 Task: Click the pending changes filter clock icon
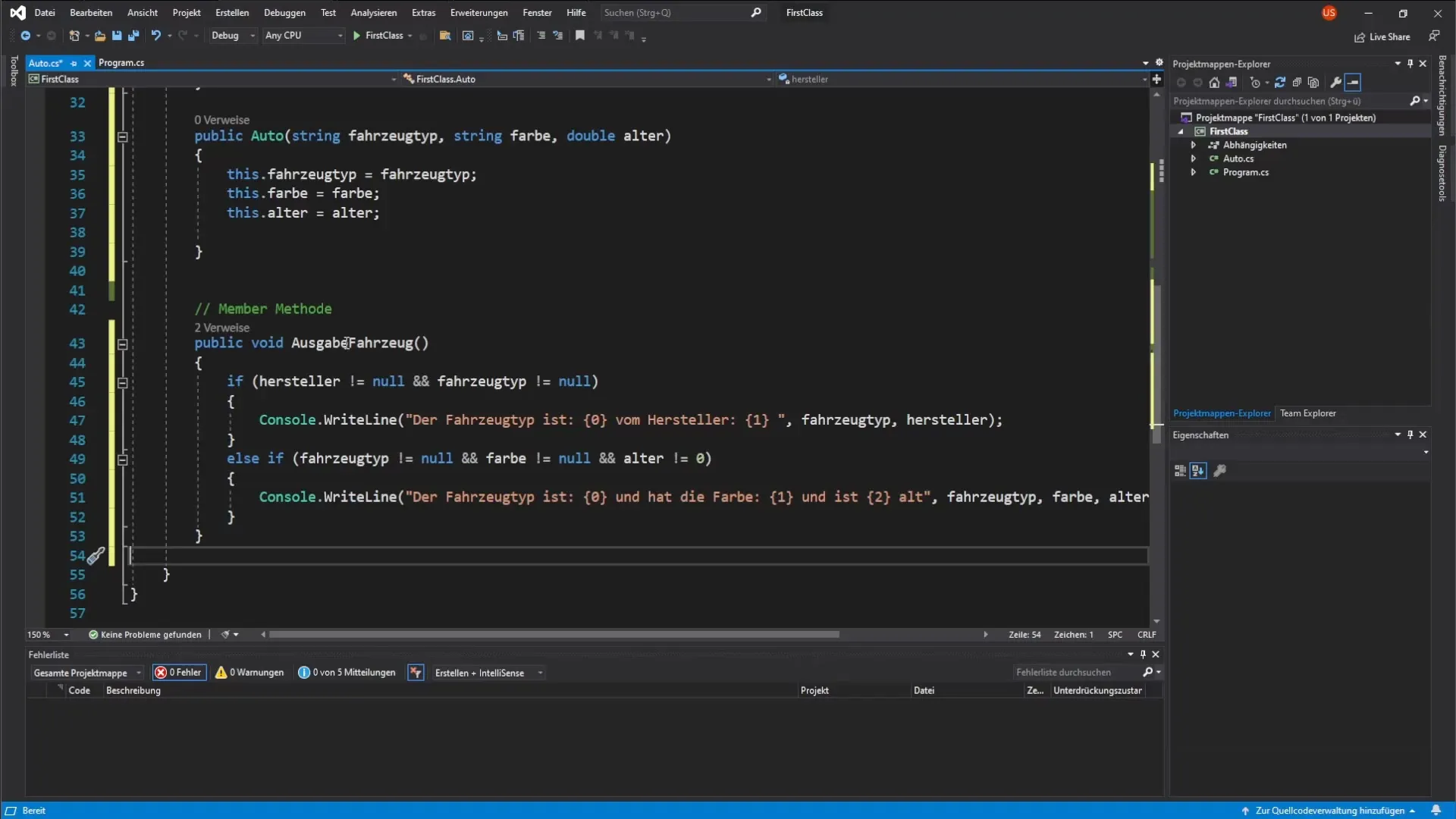pyautogui.click(x=1255, y=83)
